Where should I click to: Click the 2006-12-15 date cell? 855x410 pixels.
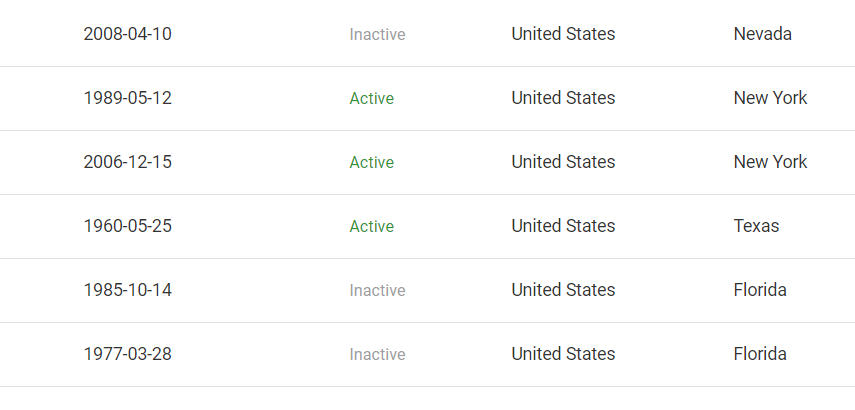pyautogui.click(x=127, y=162)
